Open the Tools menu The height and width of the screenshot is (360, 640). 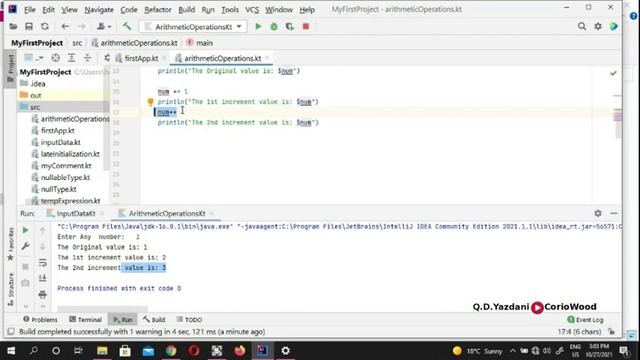coord(230,9)
